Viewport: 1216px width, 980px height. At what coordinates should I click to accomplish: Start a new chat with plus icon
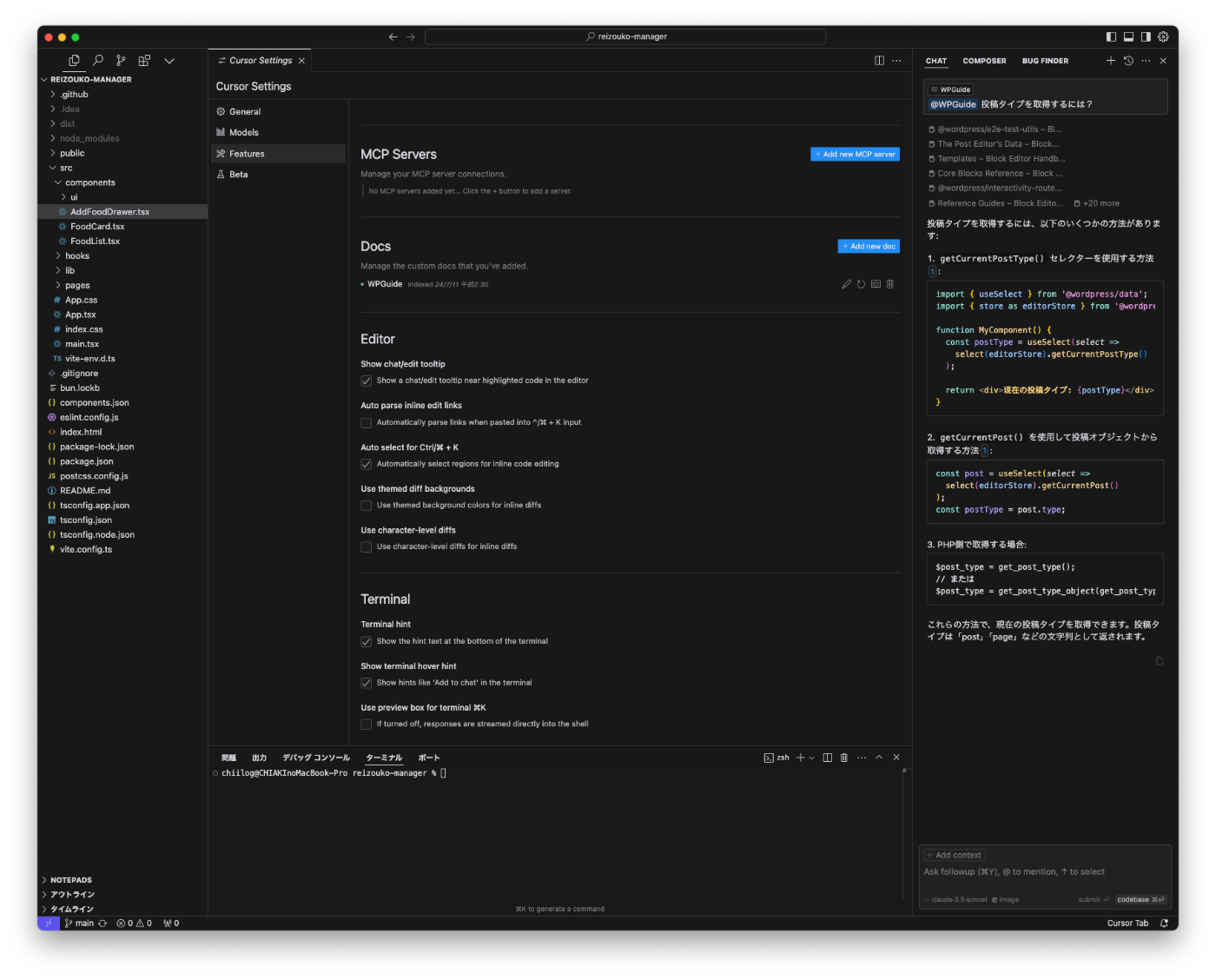tap(1110, 61)
